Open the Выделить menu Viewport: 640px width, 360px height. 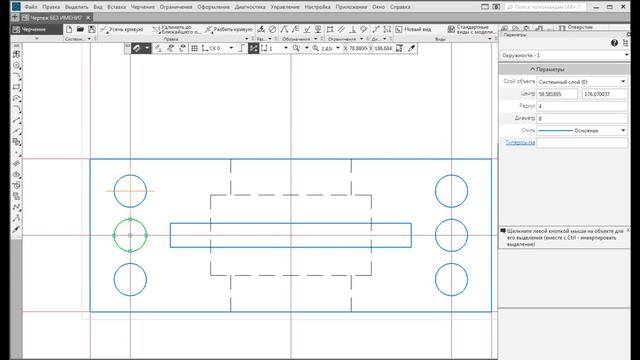76,7
